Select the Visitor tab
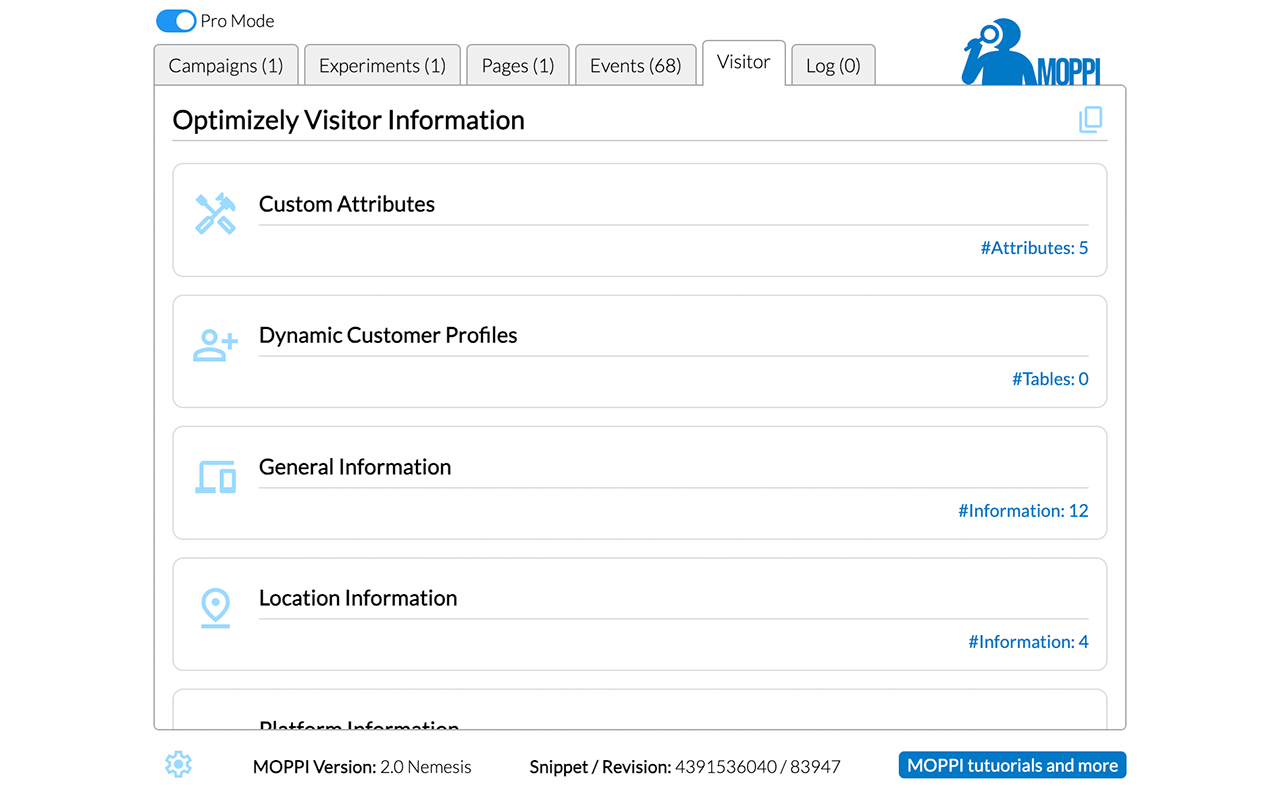The width and height of the screenshot is (1280, 800). coord(744,63)
